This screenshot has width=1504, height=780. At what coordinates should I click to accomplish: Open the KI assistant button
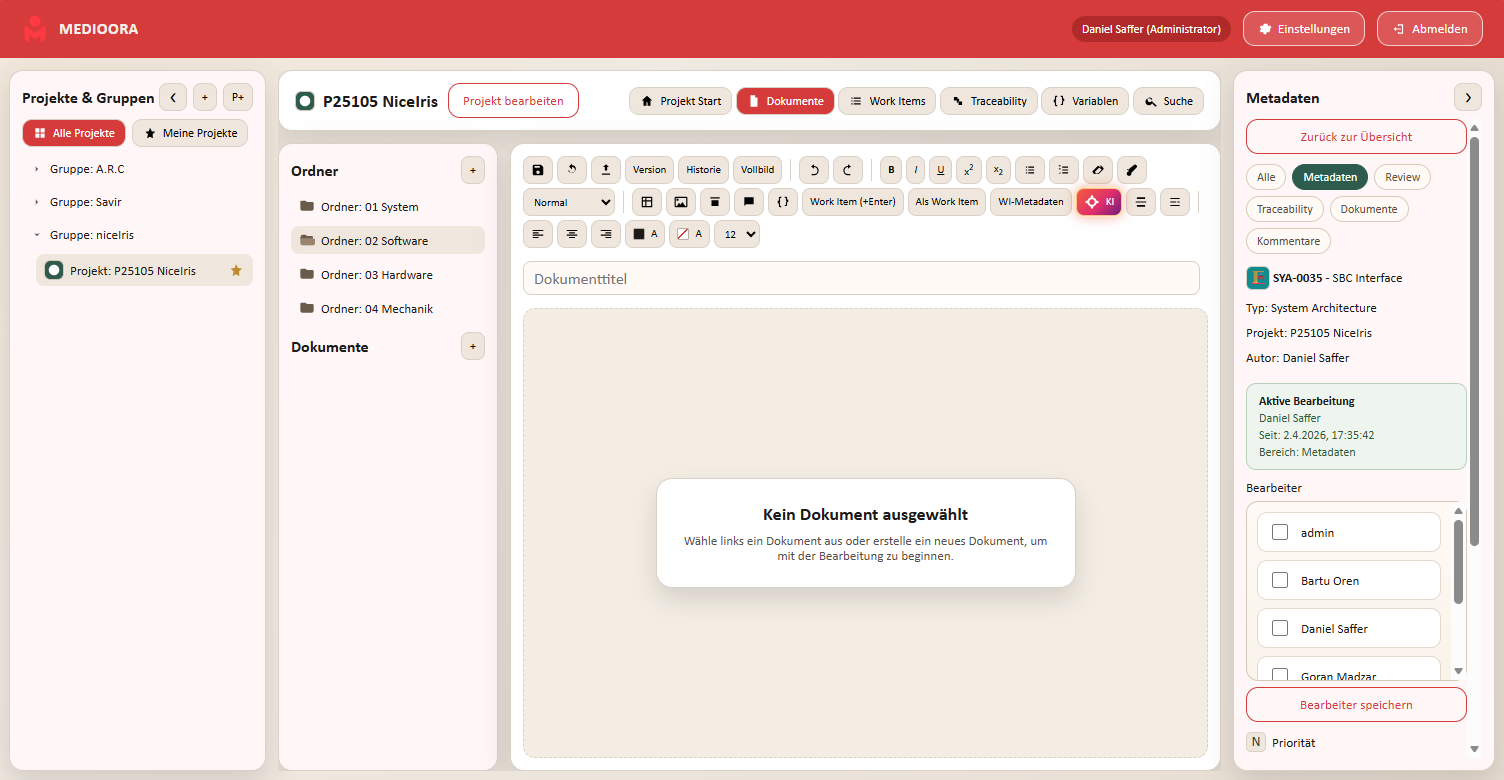[1099, 202]
